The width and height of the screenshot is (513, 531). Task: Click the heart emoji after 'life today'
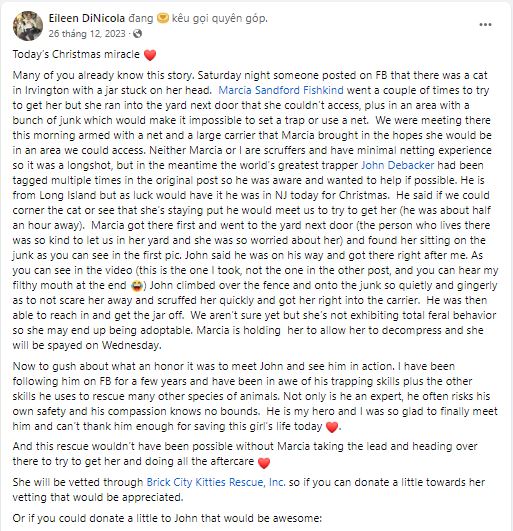tap(332, 427)
